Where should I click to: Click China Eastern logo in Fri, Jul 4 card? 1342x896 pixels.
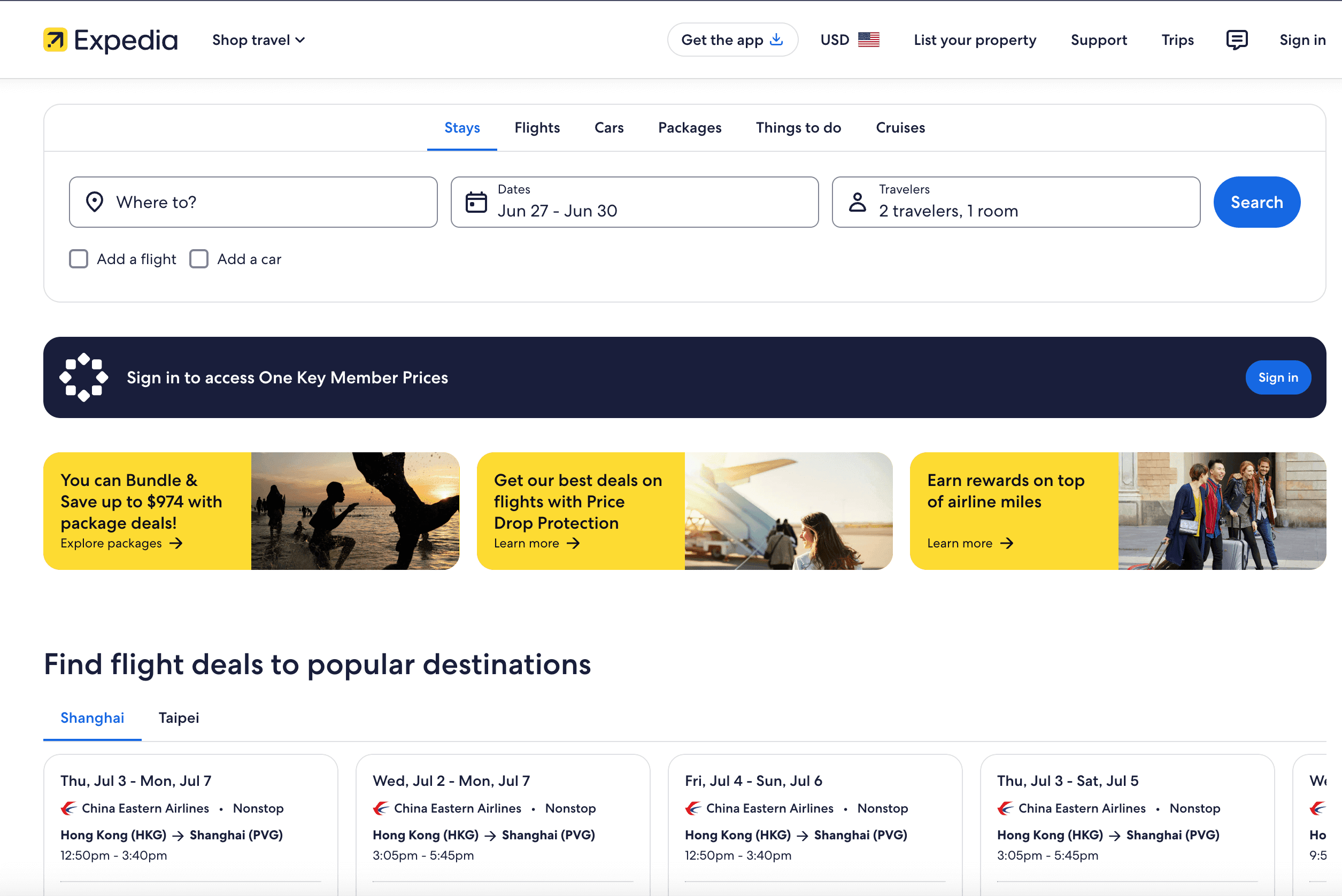(693, 808)
